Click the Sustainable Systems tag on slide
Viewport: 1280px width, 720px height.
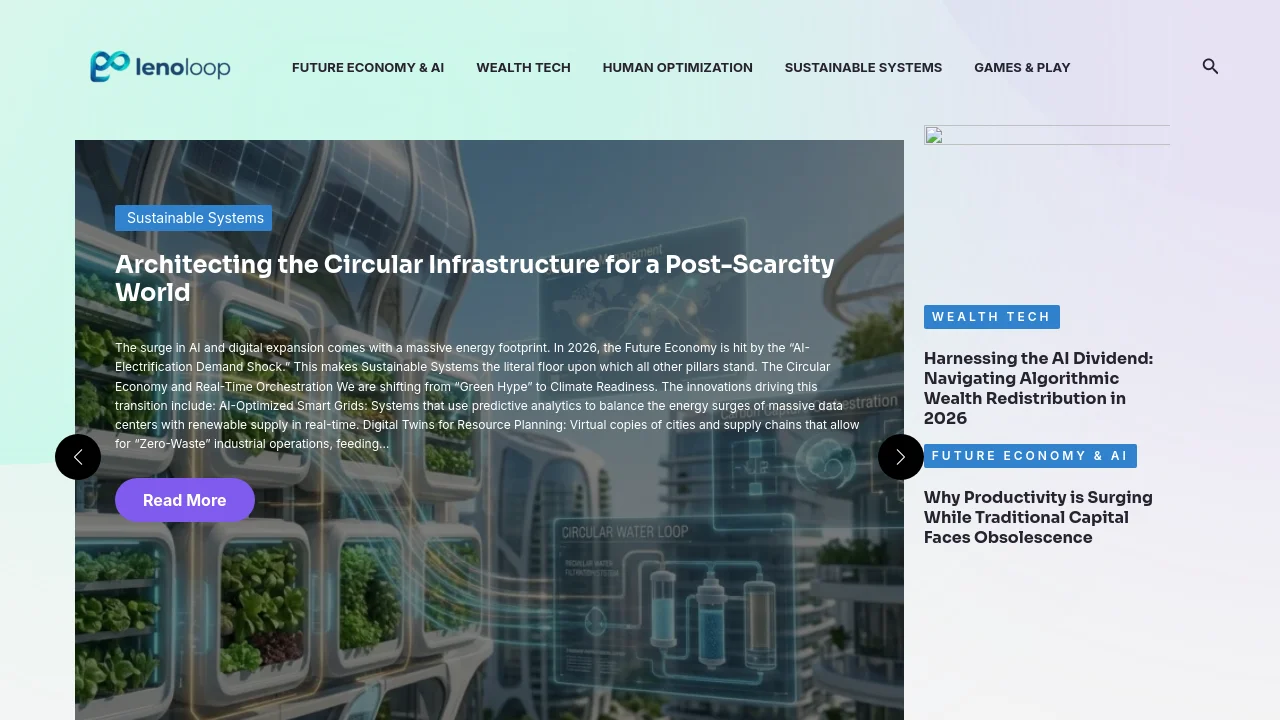coord(194,218)
